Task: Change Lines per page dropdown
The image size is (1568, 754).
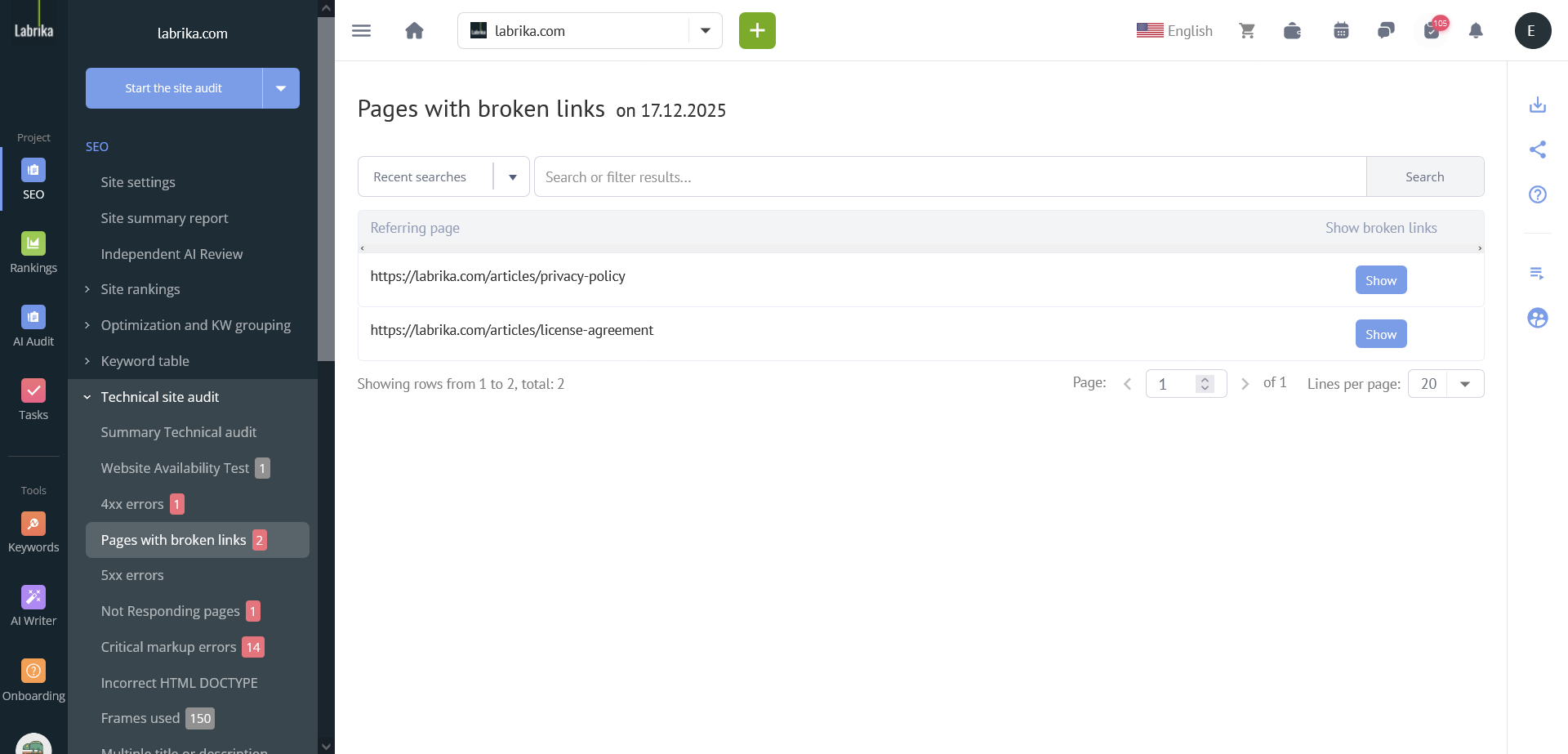Action: point(1445,384)
